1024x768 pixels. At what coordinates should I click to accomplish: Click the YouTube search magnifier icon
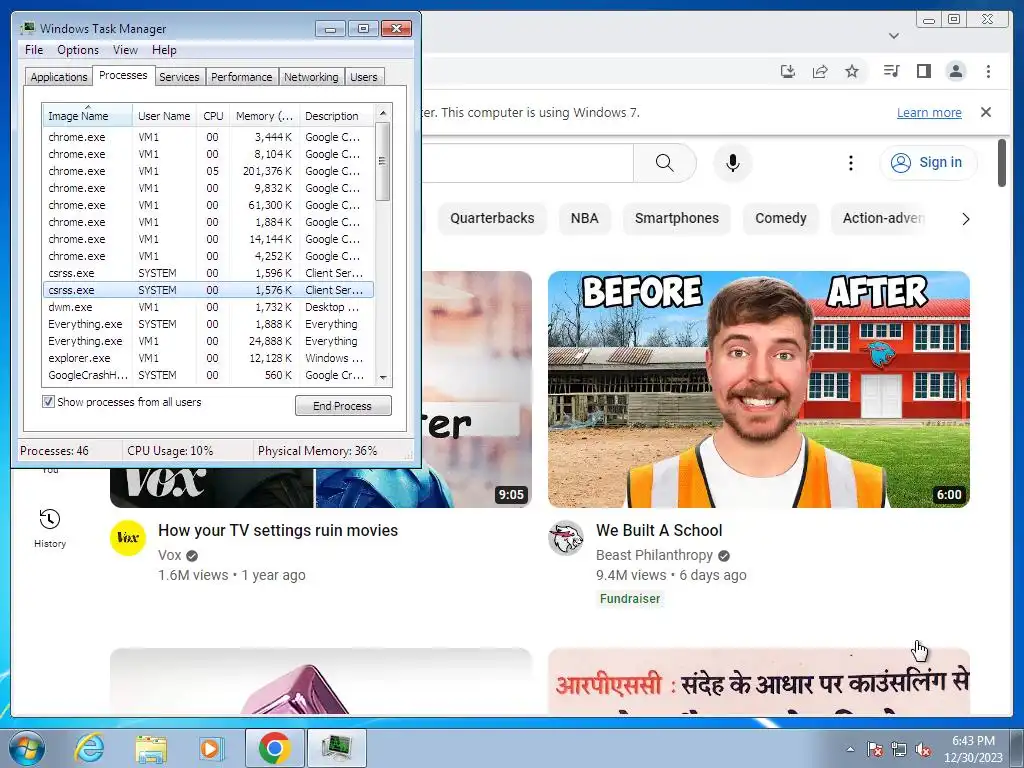coord(664,163)
